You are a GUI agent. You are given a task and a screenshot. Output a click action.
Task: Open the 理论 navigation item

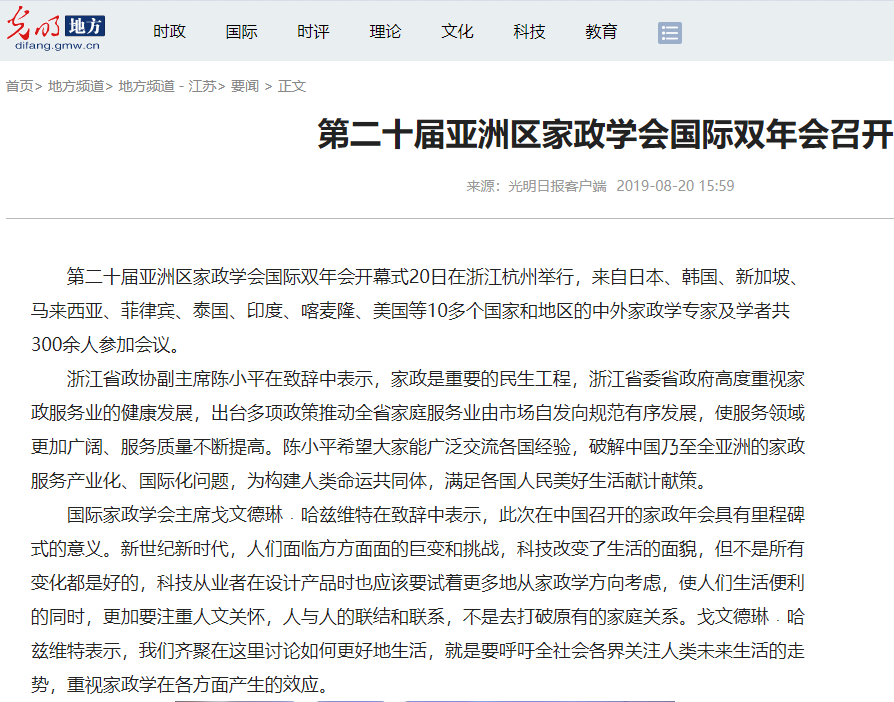385,32
